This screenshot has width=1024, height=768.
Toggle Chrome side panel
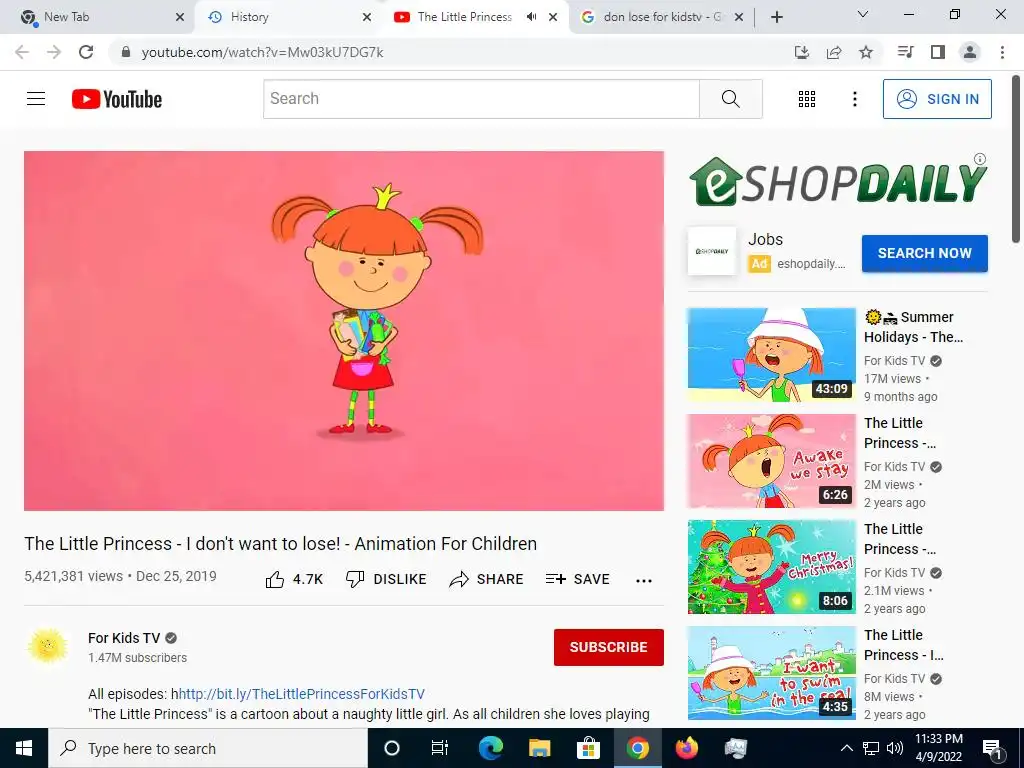[938, 52]
